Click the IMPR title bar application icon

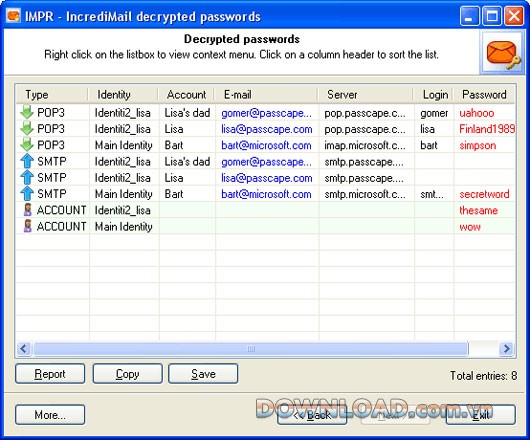click(13, 16)
